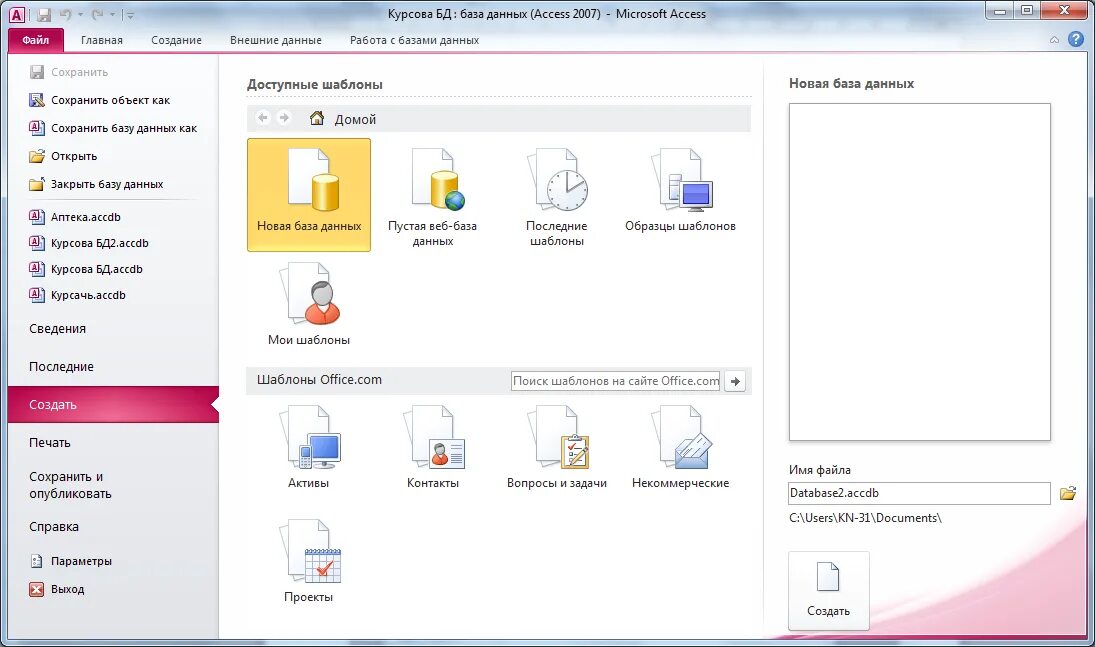Image resolution: width=1095 pixels, height=647 pixels.
Task: Click the Access application icon in title bar
Action: [17, 14]
